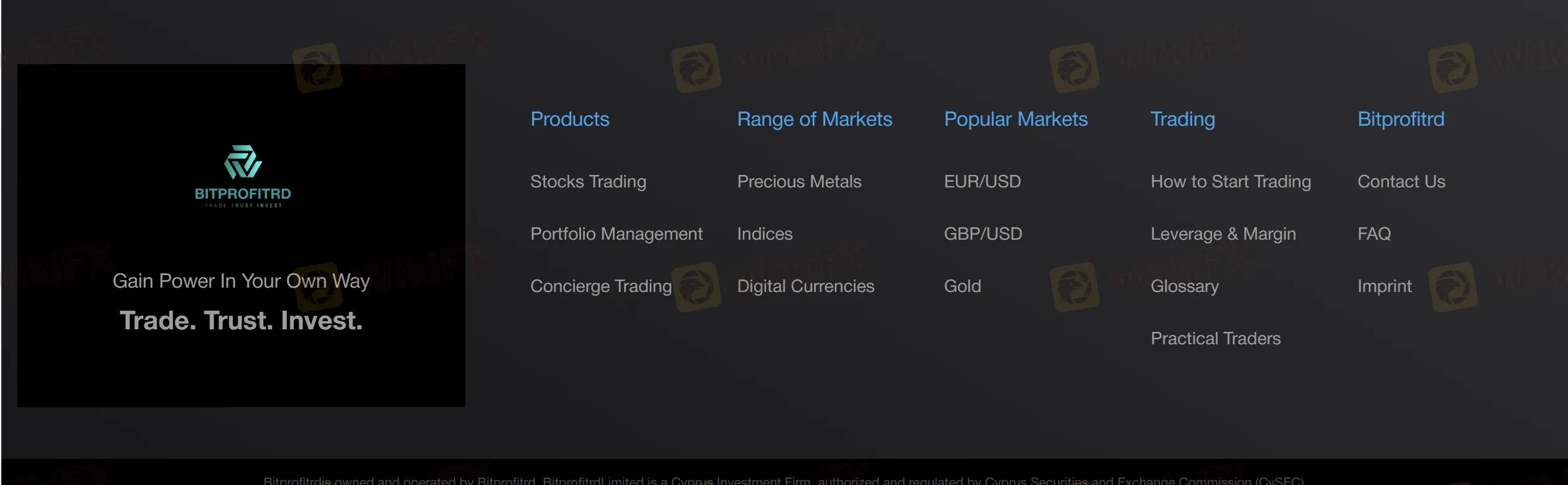Viewport: 1568px width, 485px height.
Task: Open Practical Traders page
Action: tap(1216, 338)
